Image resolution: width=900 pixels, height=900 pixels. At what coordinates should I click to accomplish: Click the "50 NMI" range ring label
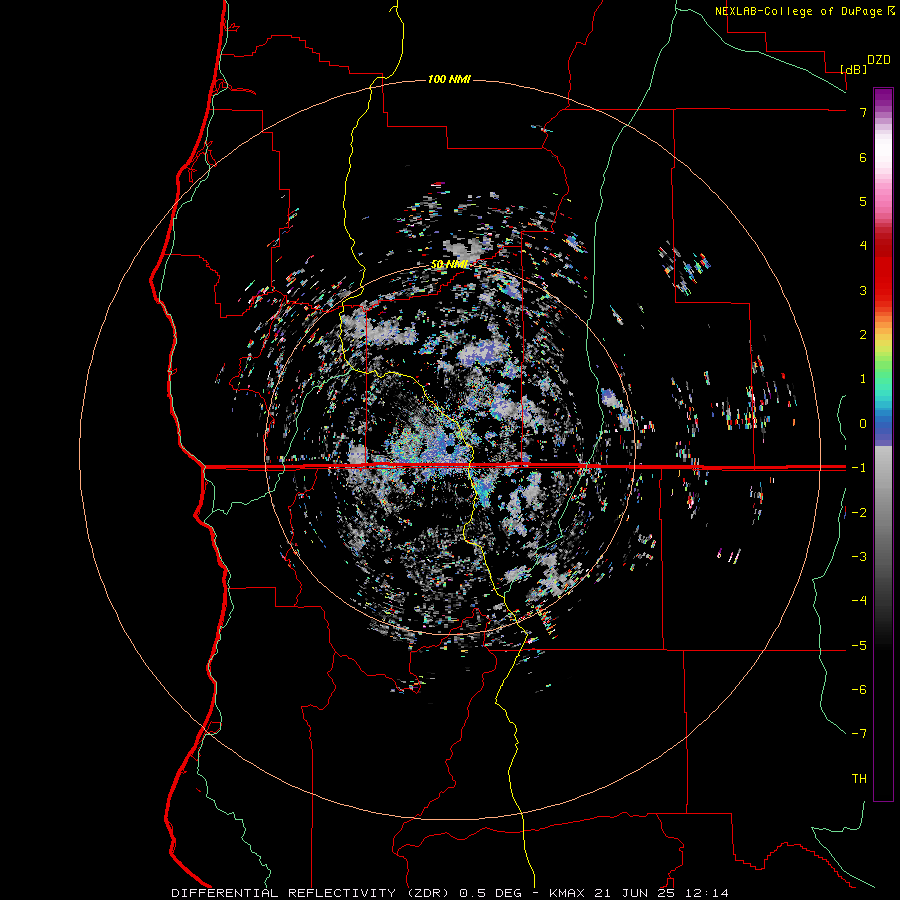pyautogui.click(x=449, y=264)
